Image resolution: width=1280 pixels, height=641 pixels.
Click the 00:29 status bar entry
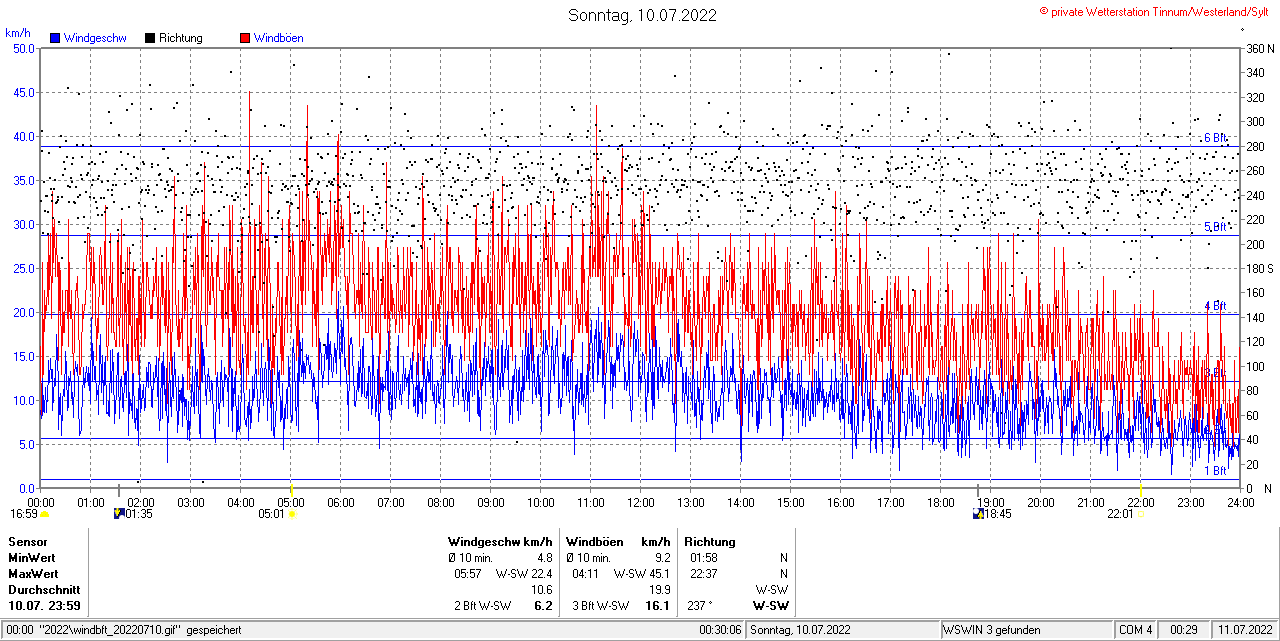1185,630
